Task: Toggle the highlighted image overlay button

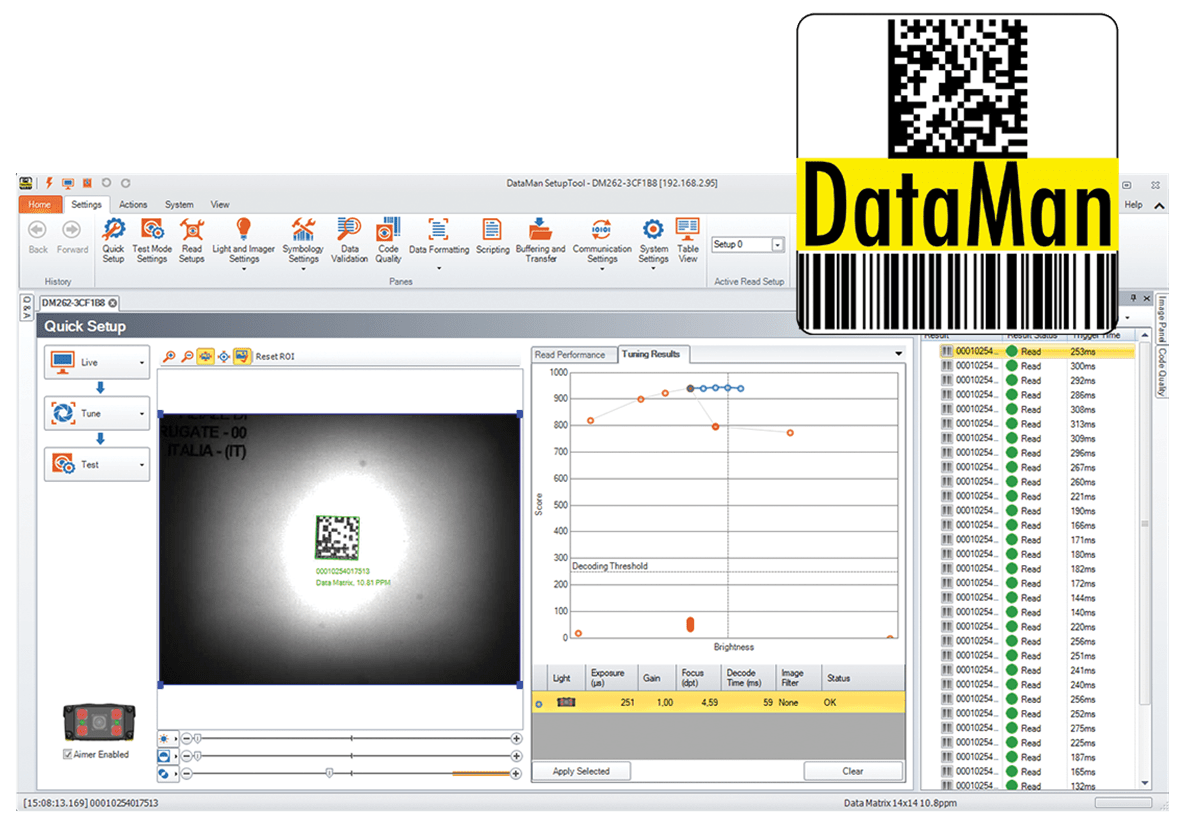Action: click(x=242, y=356)
